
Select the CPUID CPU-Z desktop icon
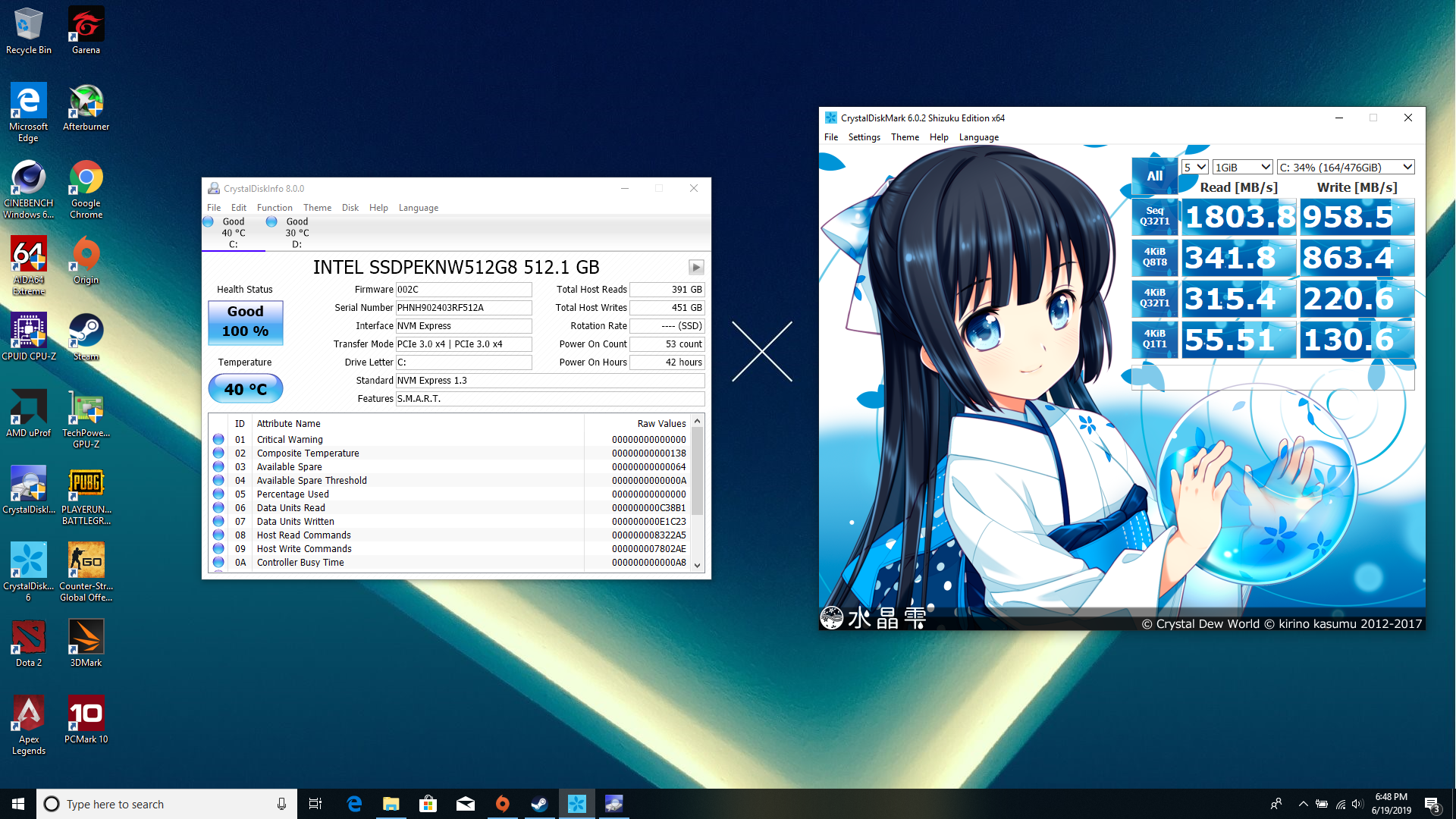pyautogui.click(x=29, y=337)
